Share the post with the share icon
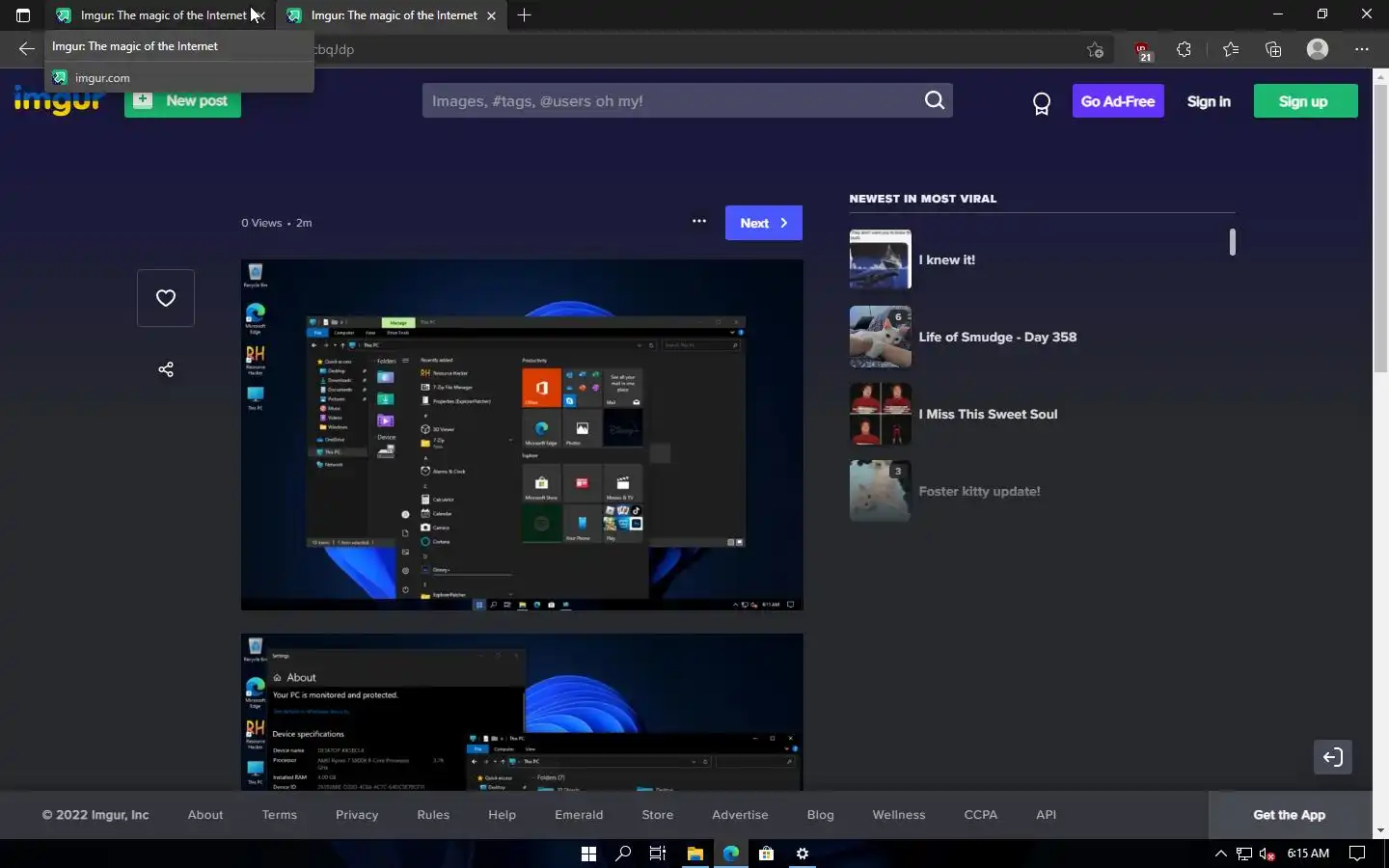 pyautogui.click(x=166, y=369)
